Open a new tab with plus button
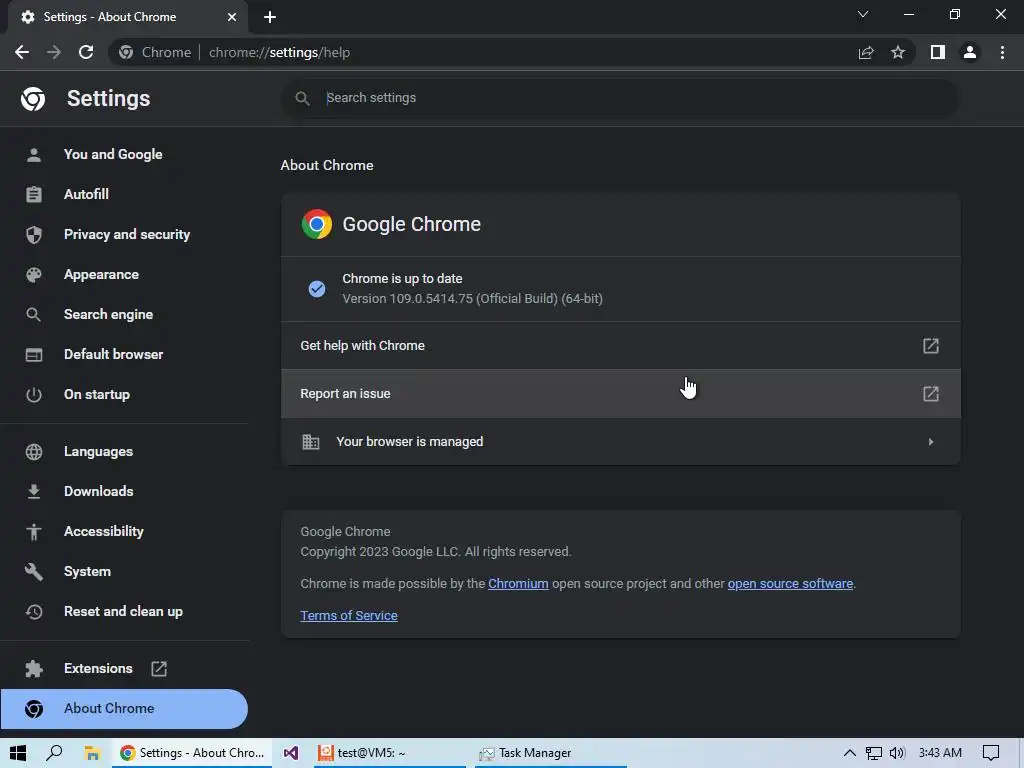Screen dimensions: 1024x768 point(270,17)
